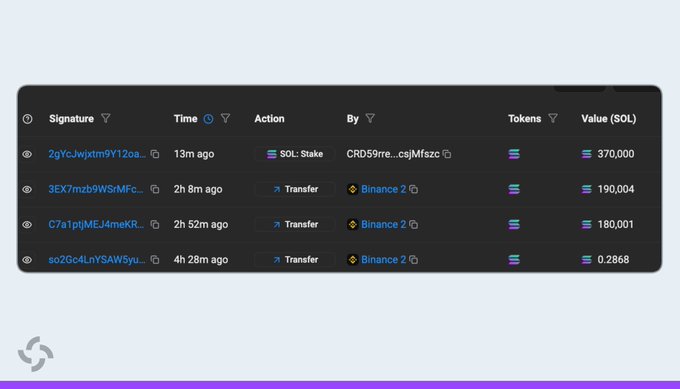This screenshot has width=680, height=389.
Task: Click the help question-mark icon in header
Action: coord(27,119)
